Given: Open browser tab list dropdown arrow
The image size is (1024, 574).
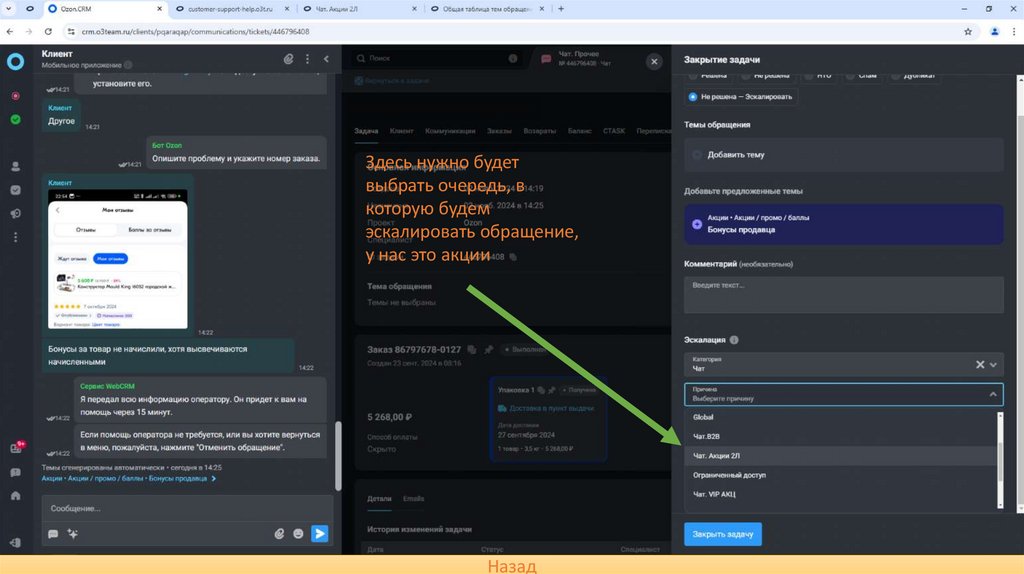Looking at the screenshot, I should point(8,9).
